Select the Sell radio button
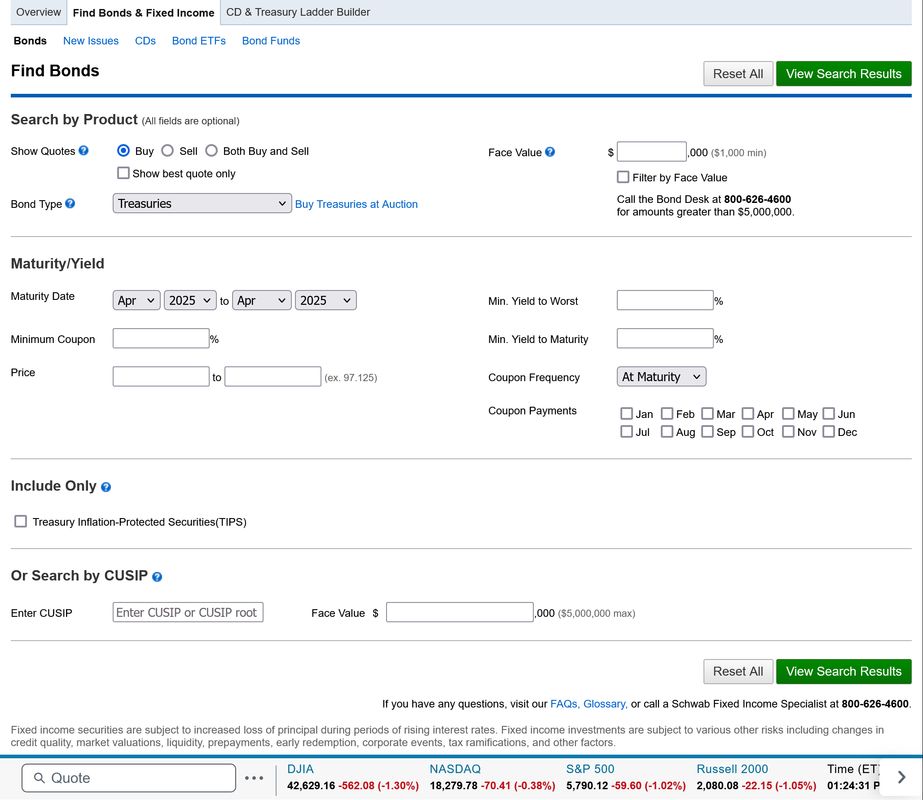923x800 pixels. 168,151
